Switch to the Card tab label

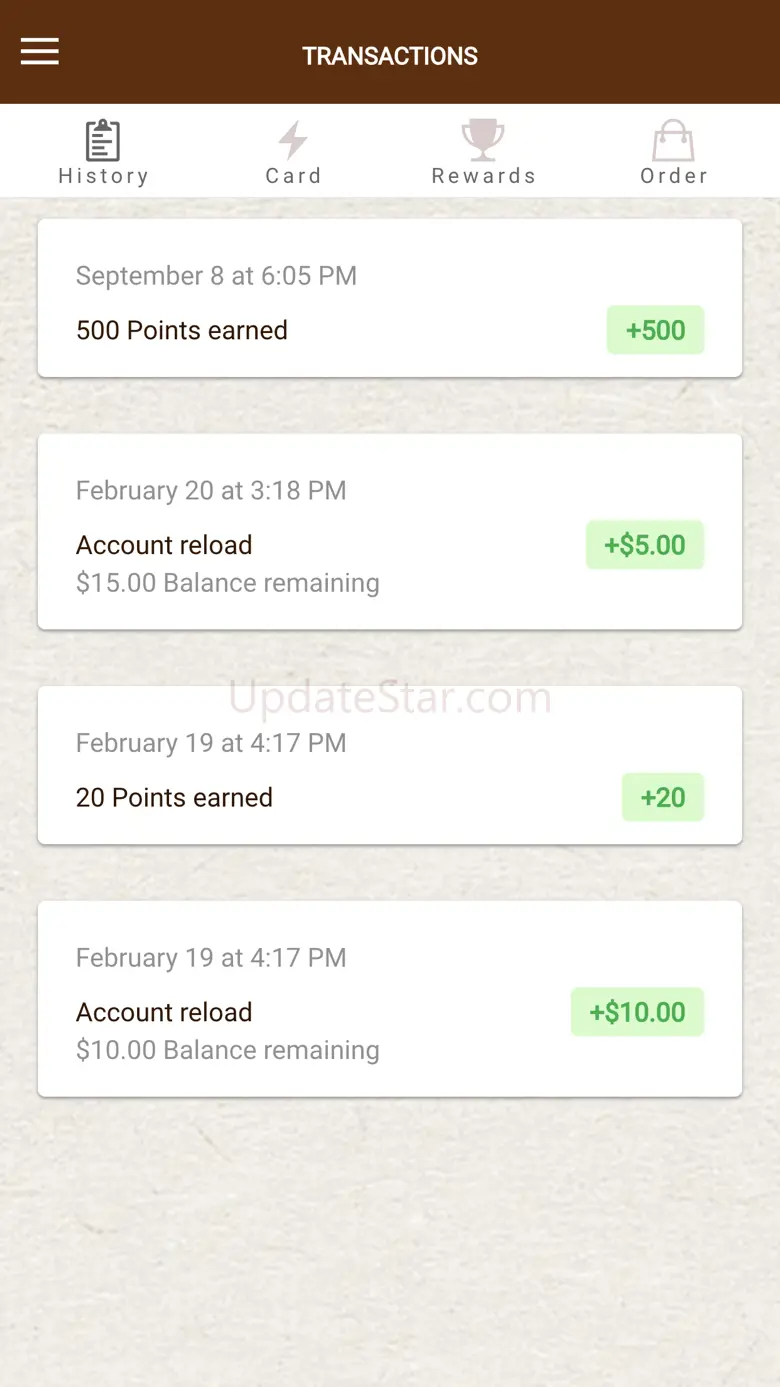pos(293,176)
